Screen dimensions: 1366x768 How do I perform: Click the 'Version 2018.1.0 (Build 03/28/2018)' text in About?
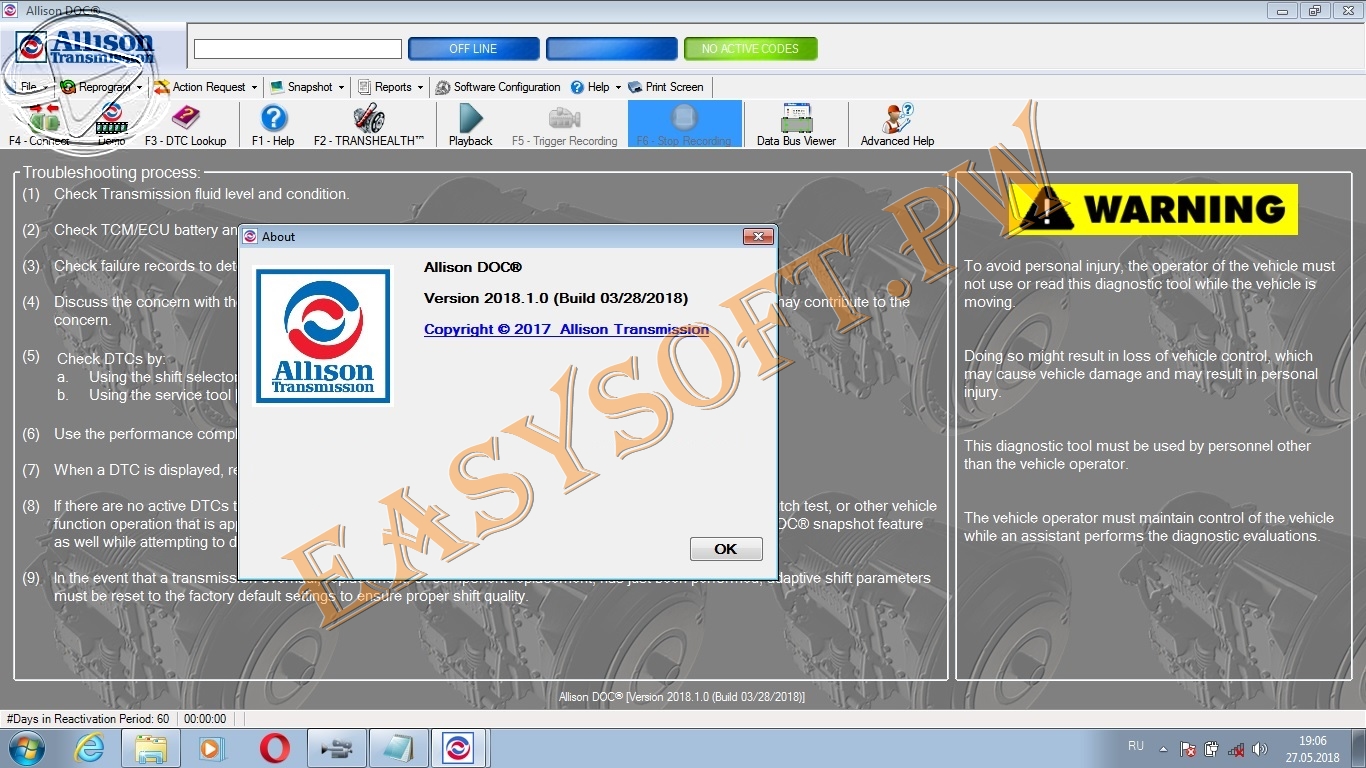click(556, 298)
